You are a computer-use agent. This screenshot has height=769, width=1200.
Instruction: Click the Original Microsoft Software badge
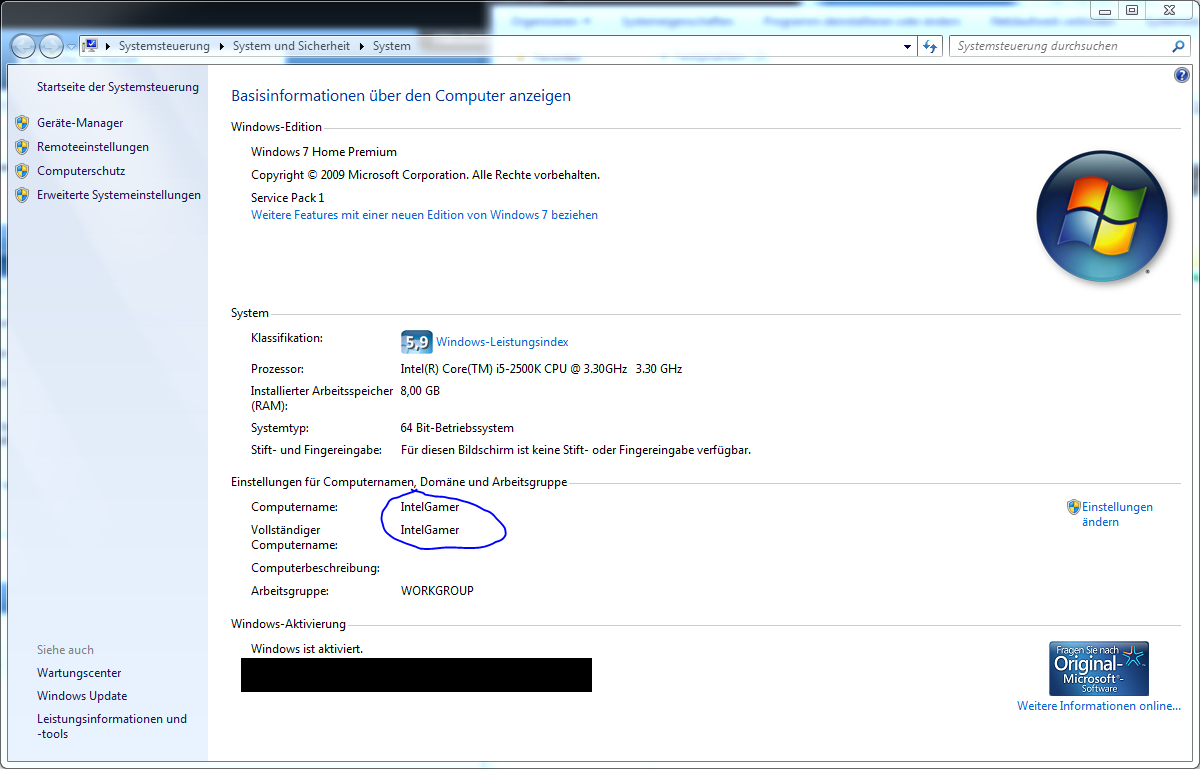click(1099, 669)
